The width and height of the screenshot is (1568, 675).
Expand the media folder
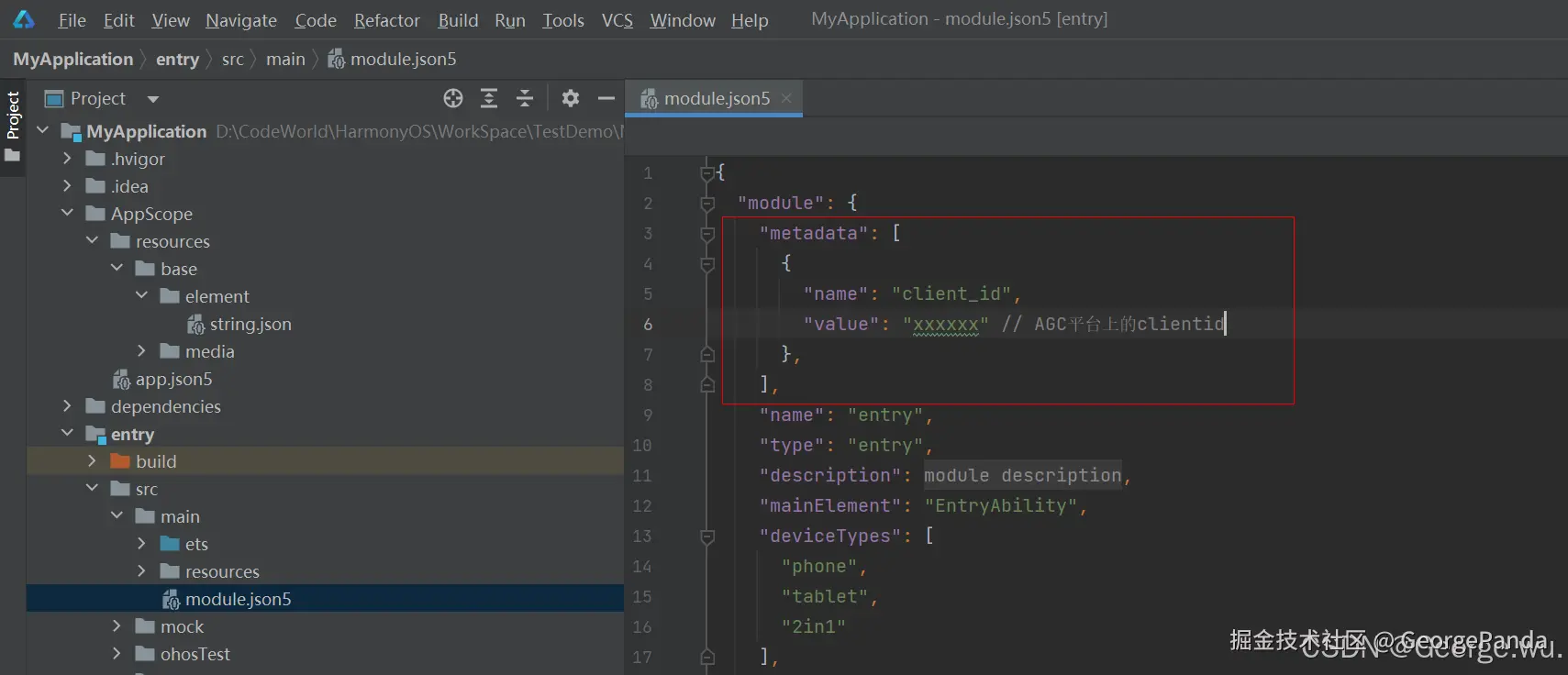[141, 351]
